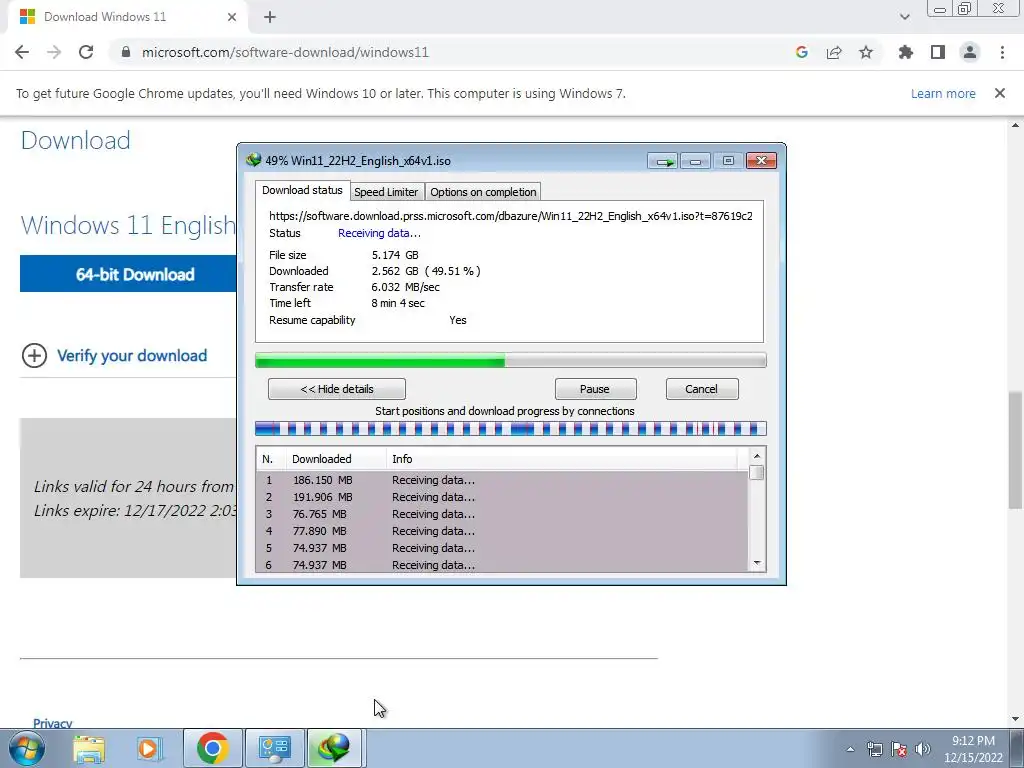Click Receiving data status text
Viewport: 1024px width, 768px height.
[x=379, y=233]
